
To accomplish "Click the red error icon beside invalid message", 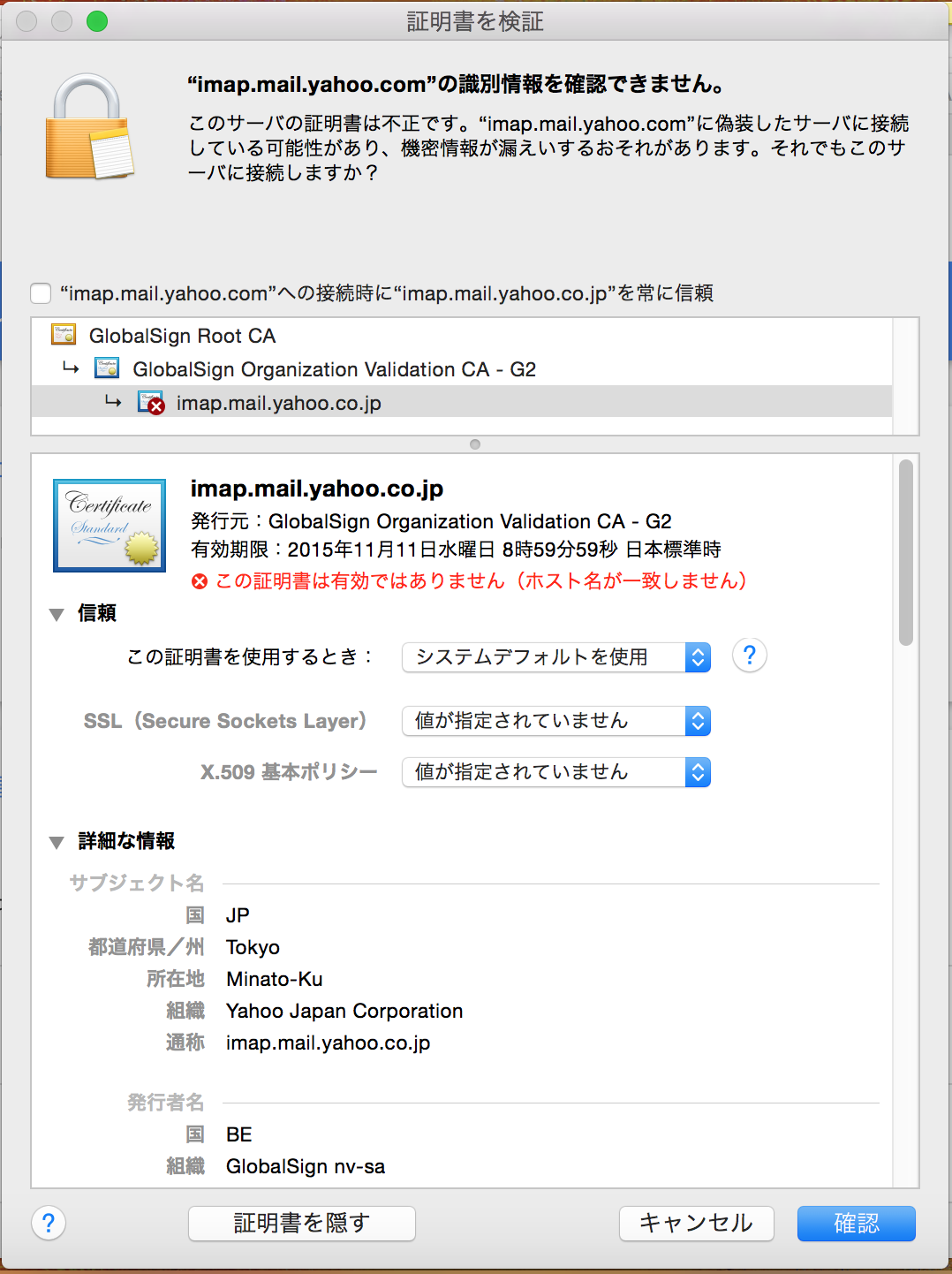I will click(x=200, y=581).
